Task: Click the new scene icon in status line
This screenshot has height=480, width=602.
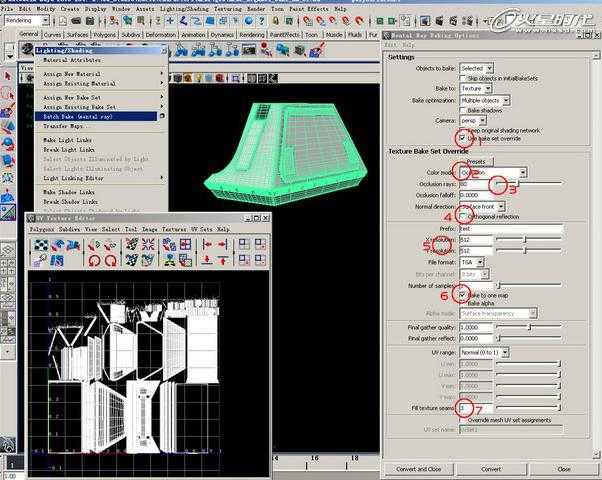Action: pyautogui.click(x=63, y=21)
